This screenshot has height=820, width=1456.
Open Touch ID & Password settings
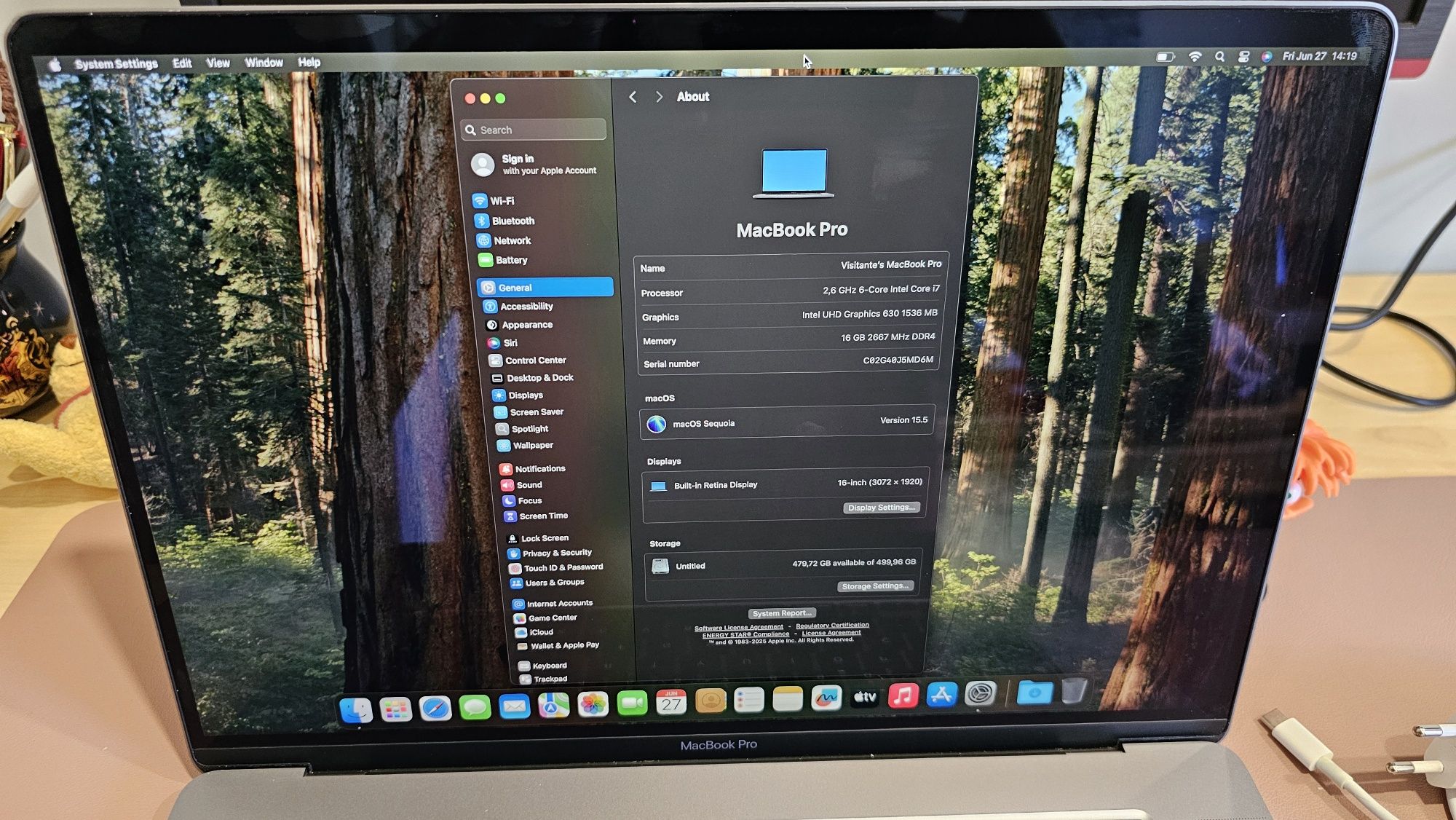click(557, 568)
